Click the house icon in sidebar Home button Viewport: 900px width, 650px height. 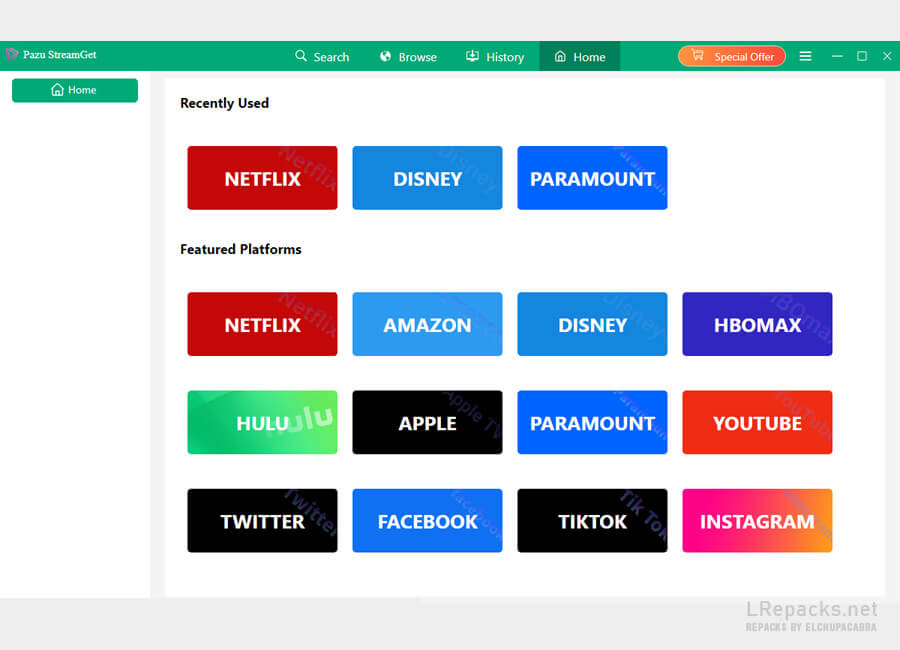pos(57,90)
